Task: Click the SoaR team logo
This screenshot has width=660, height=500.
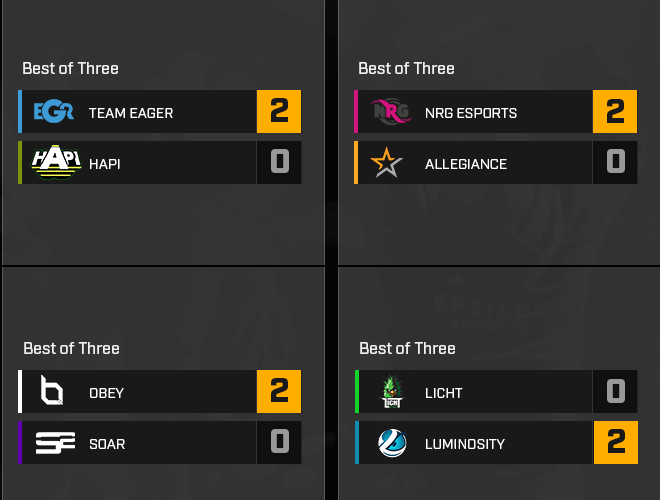Action: 54,442
